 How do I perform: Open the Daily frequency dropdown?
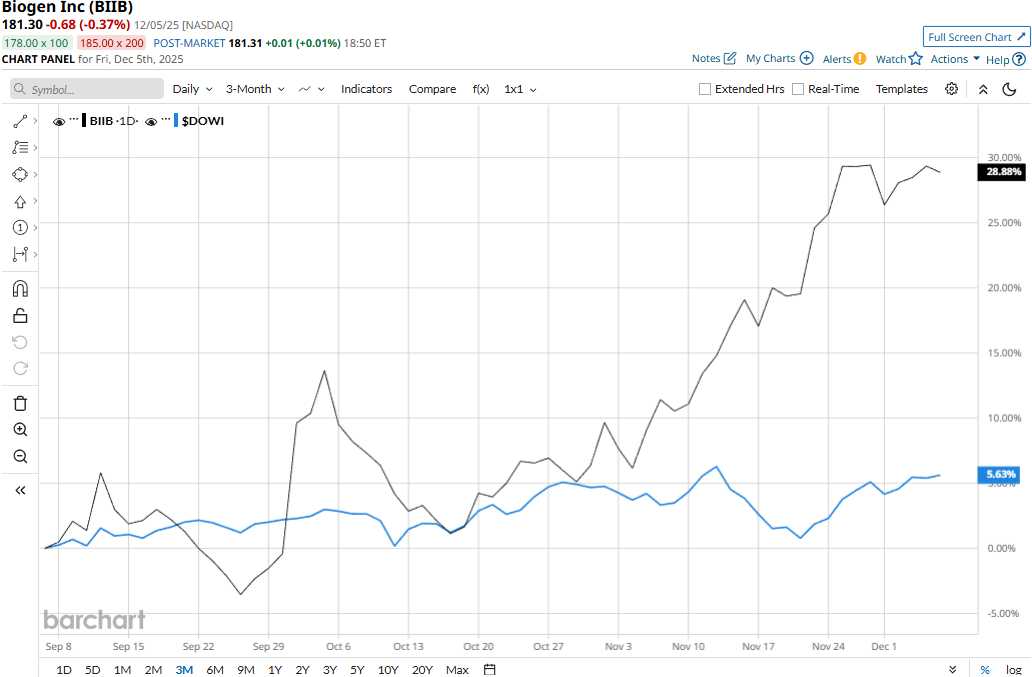tap(192, 89)
